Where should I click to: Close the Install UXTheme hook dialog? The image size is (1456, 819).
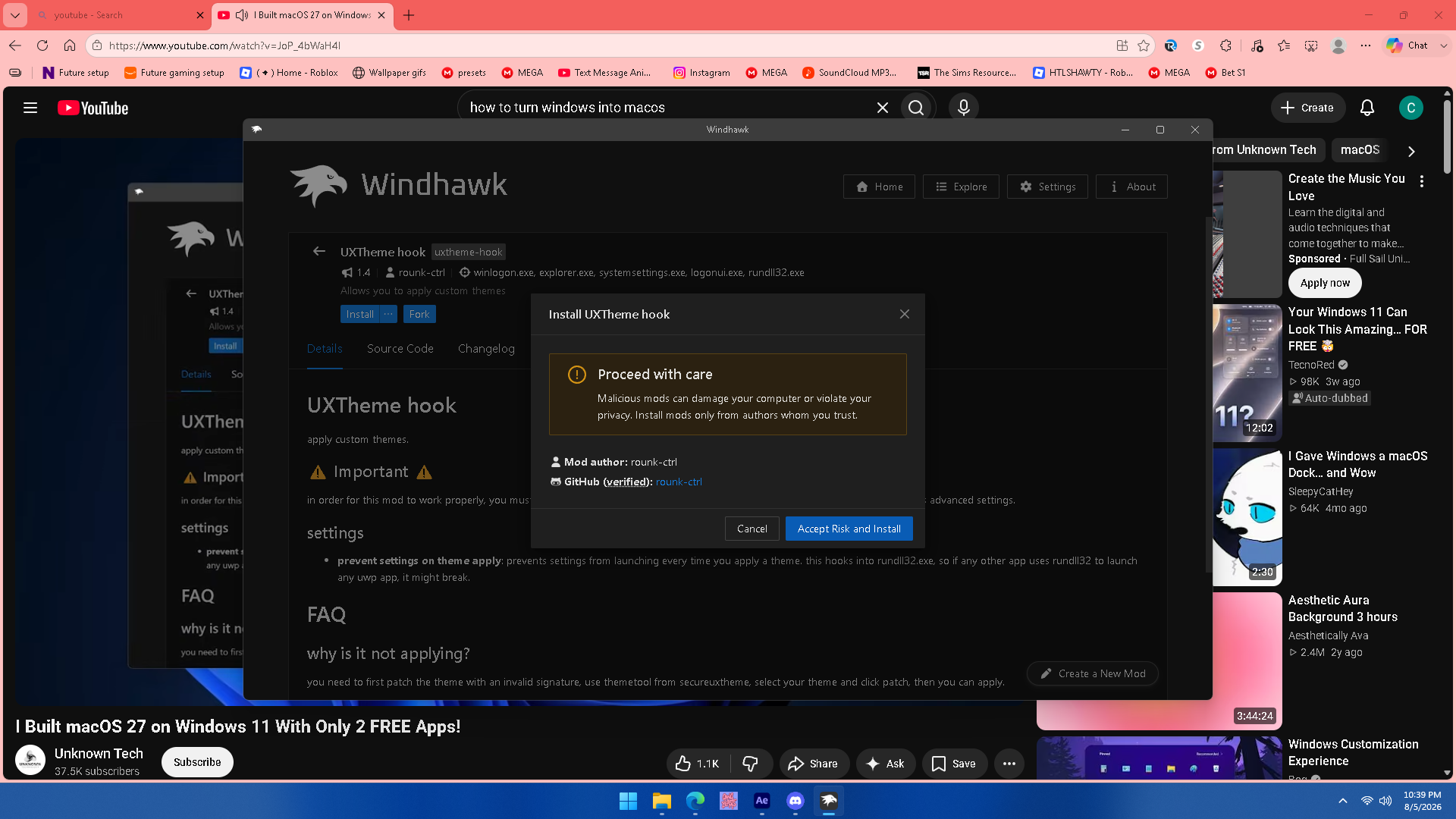(905, 314)
